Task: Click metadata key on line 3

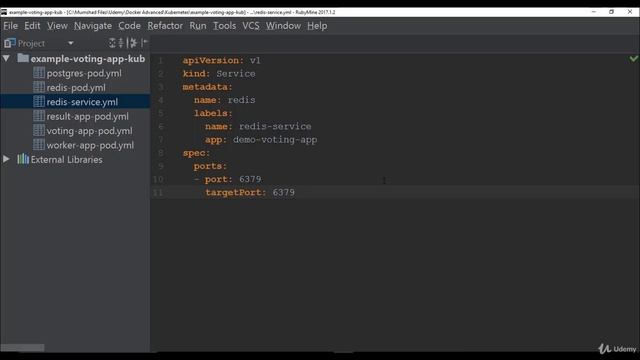Action: (205, 87)
